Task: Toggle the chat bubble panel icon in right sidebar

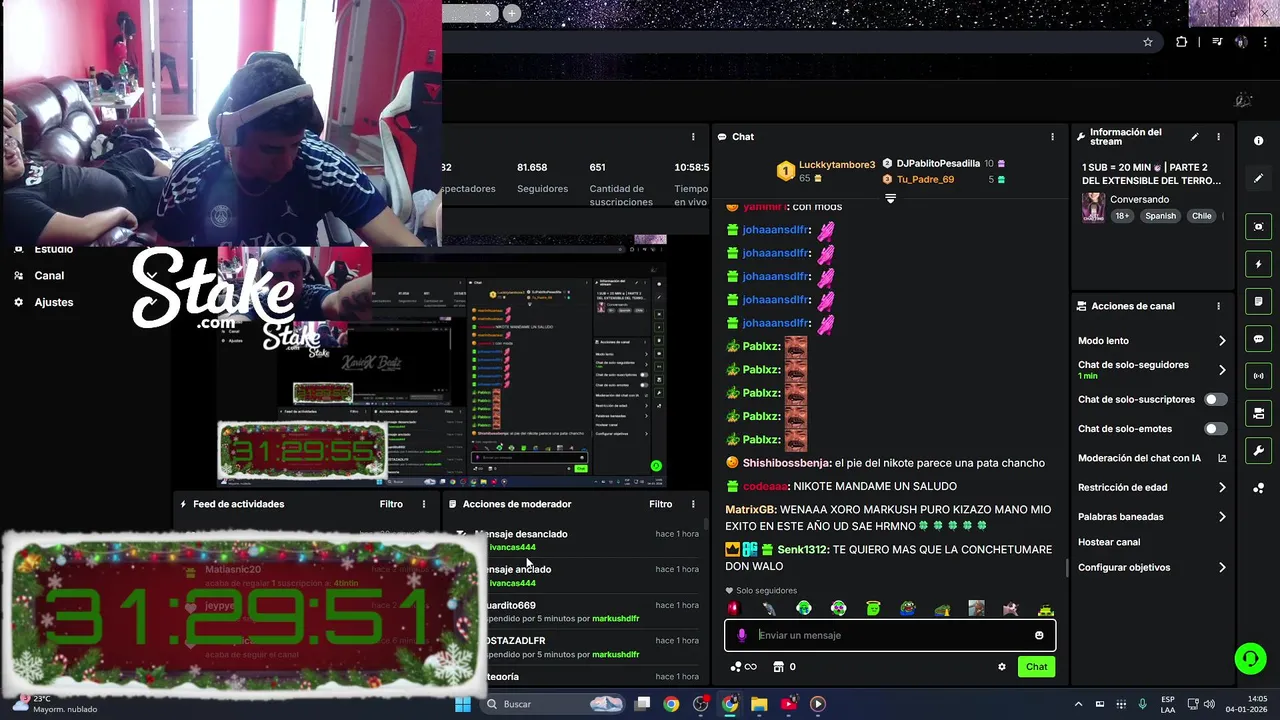Action: pos(1258,339)
